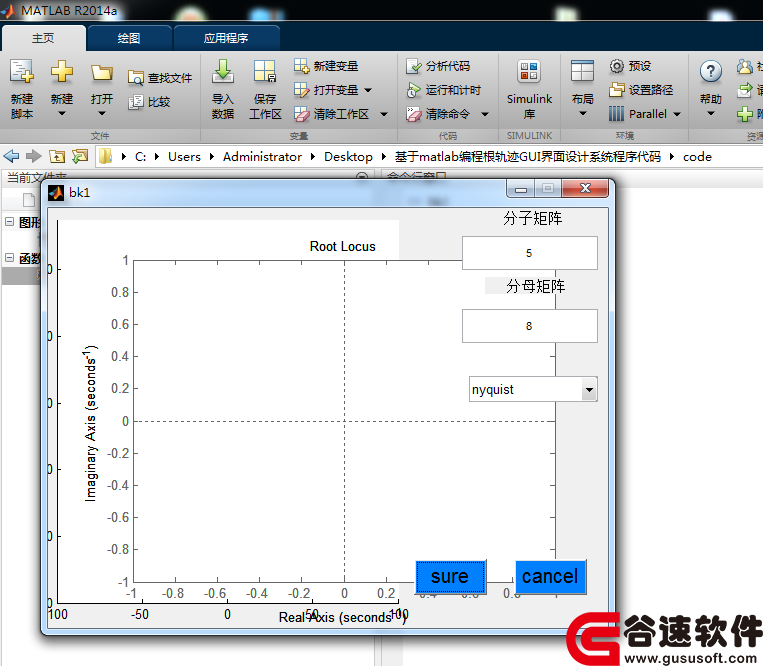Screen dimensions: 763x666
Task: Expand Clear Workspace dropdown arrow
Action: coord(384,115)
